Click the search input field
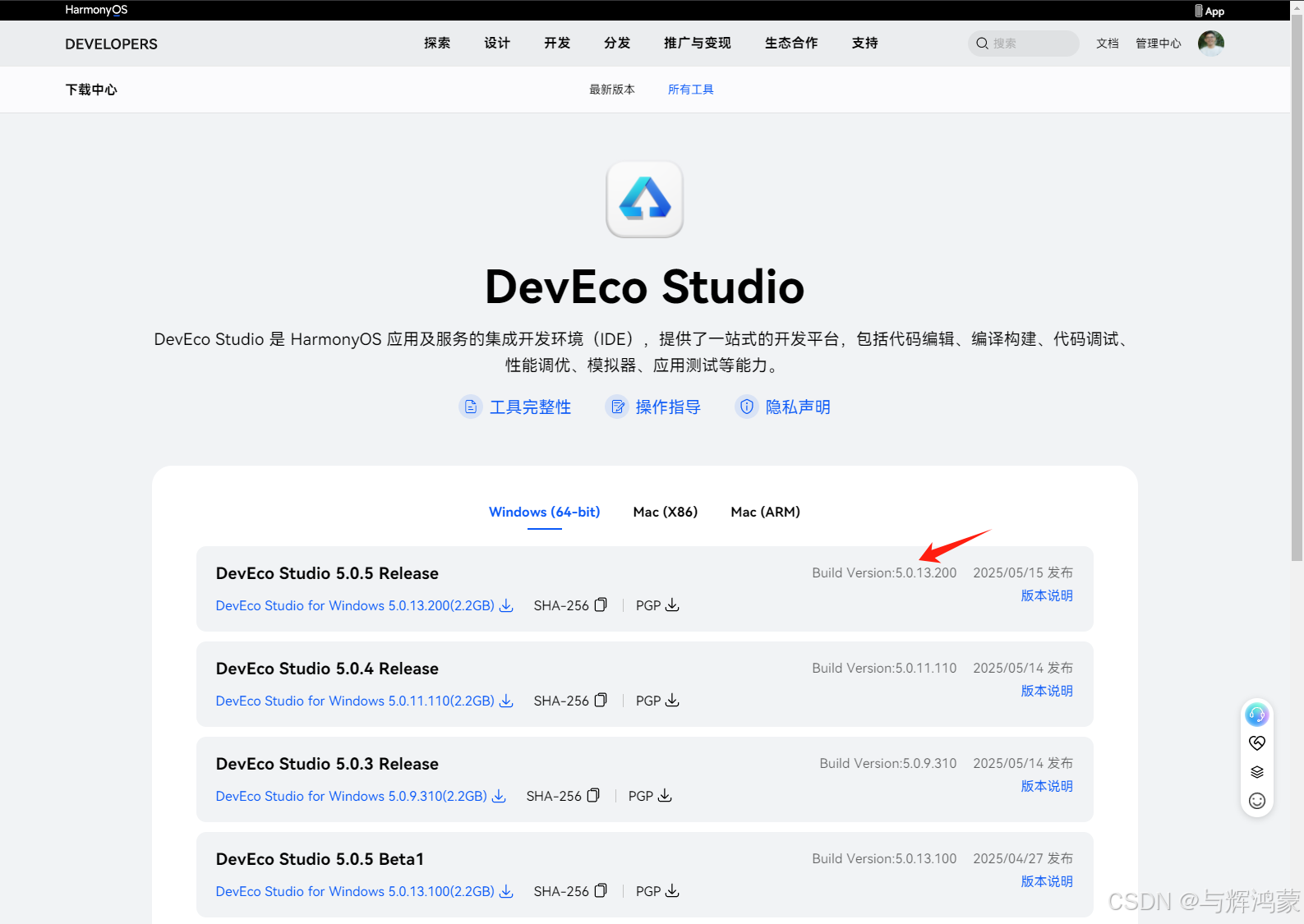1304x924 pixels. pyautogui.click(x=1024, y=44)
